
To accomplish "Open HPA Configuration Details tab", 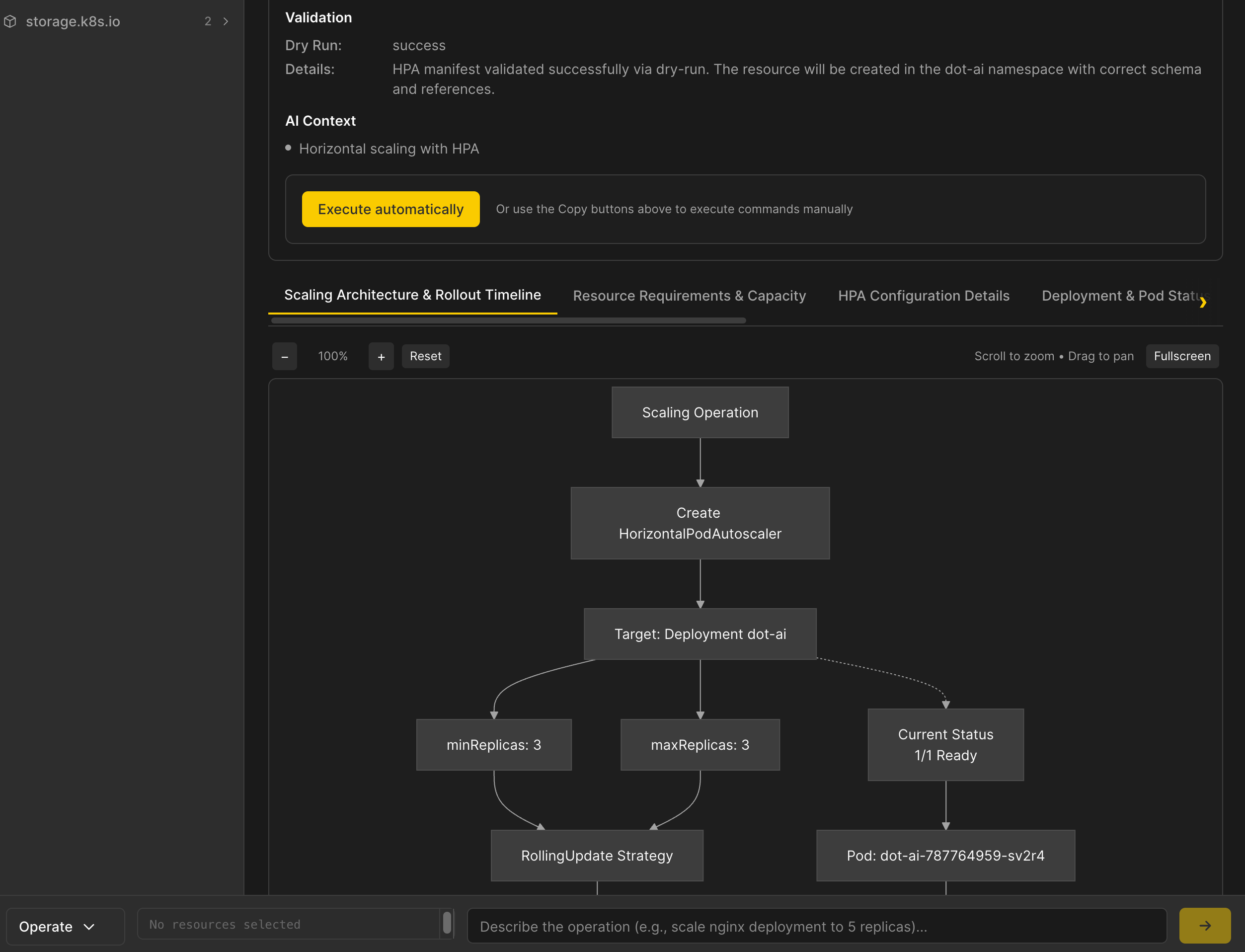I will pos(923,296).
